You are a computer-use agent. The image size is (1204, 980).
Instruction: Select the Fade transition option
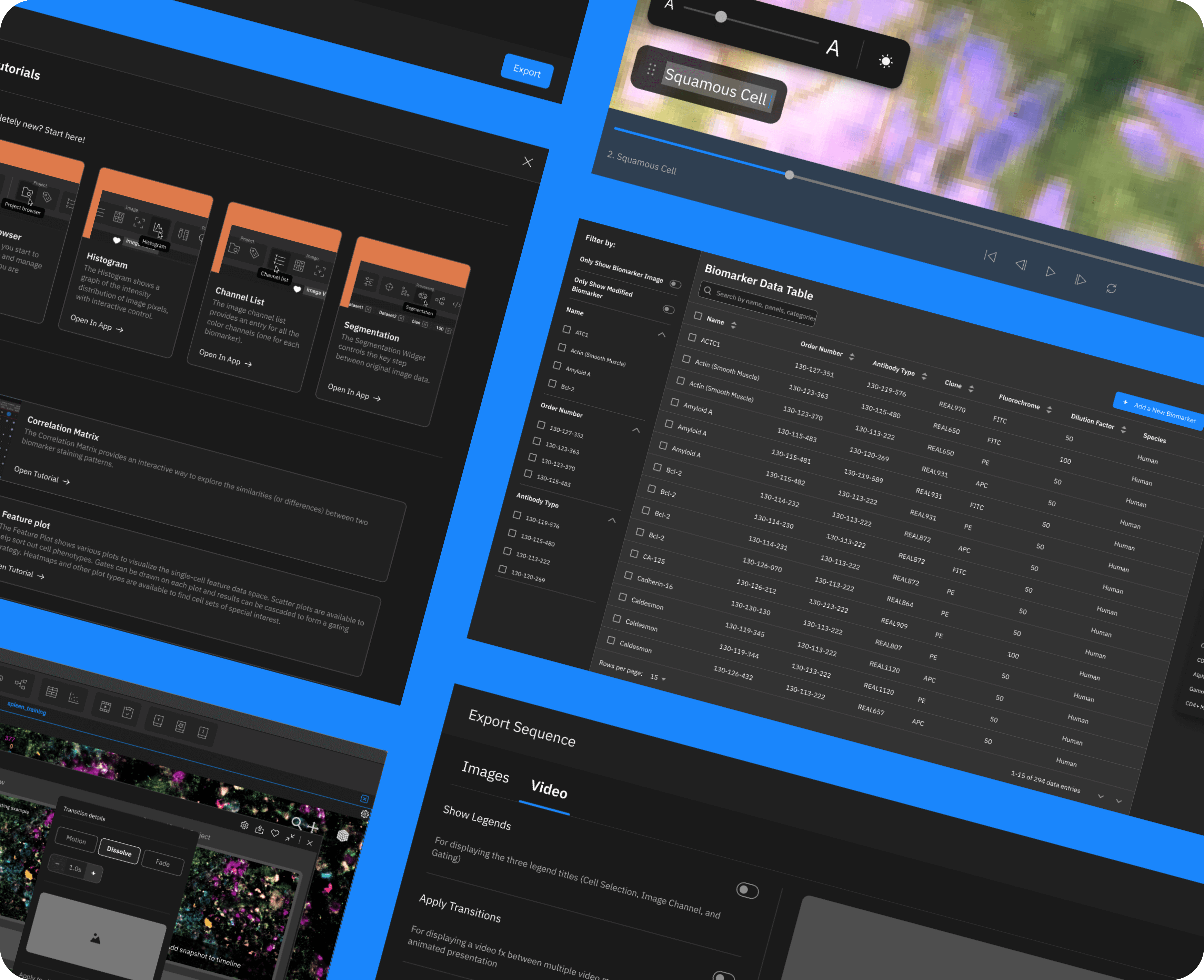tap(163, 862)
